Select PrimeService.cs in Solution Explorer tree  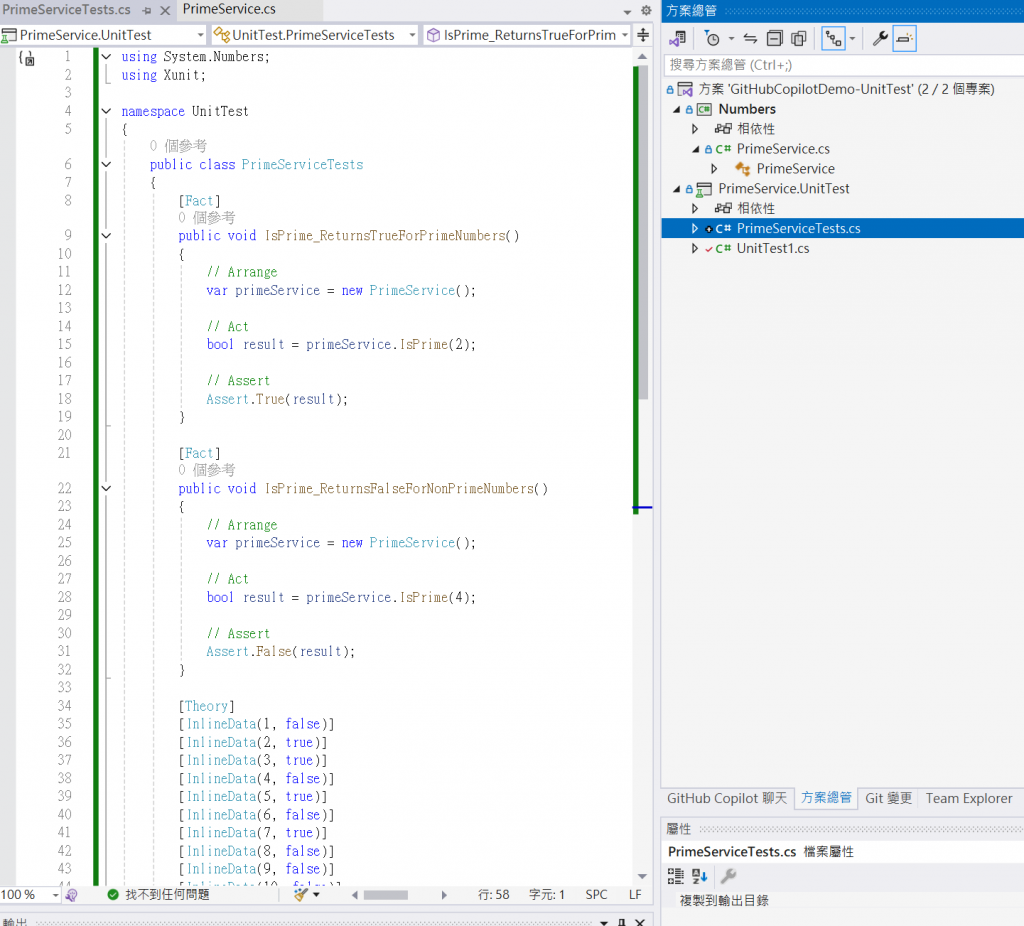783,149
